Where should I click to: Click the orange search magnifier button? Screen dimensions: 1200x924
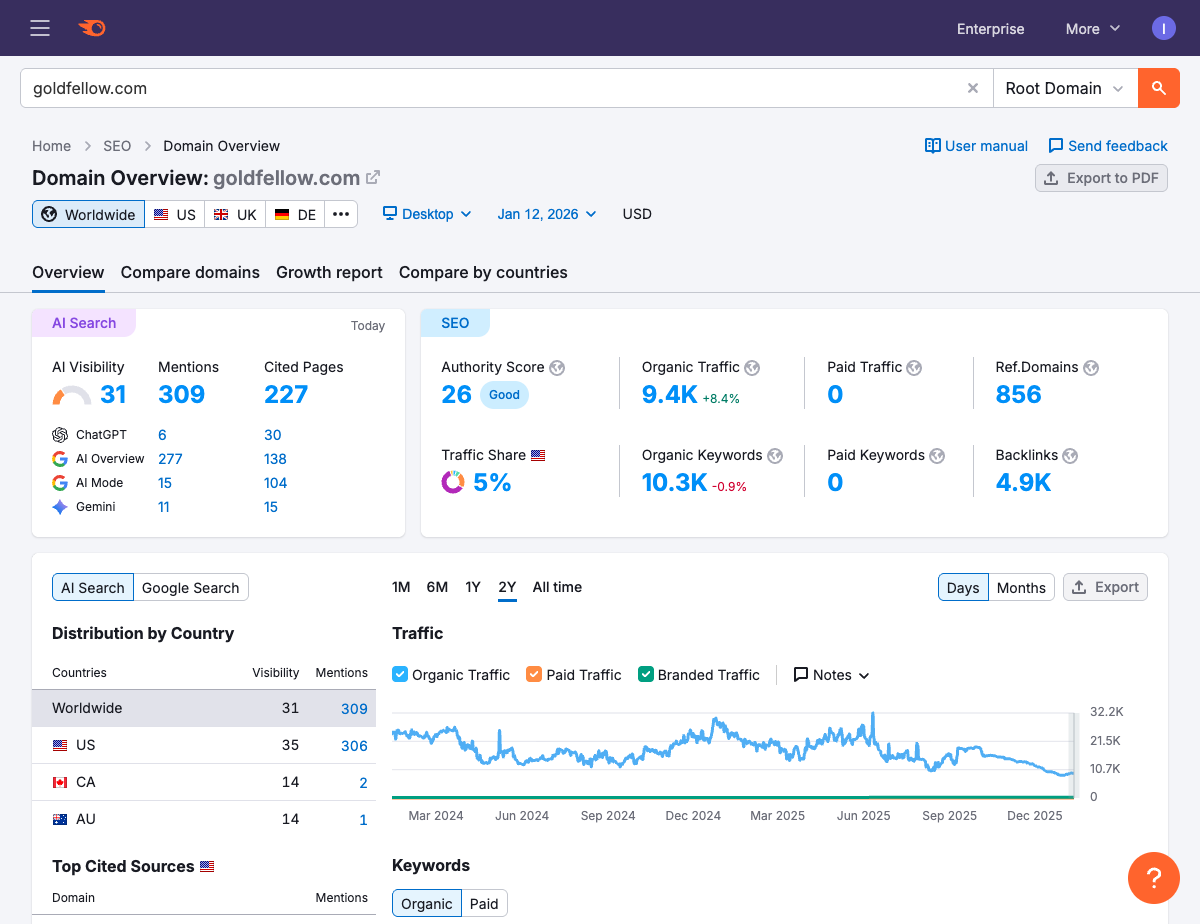point(1158,88)
